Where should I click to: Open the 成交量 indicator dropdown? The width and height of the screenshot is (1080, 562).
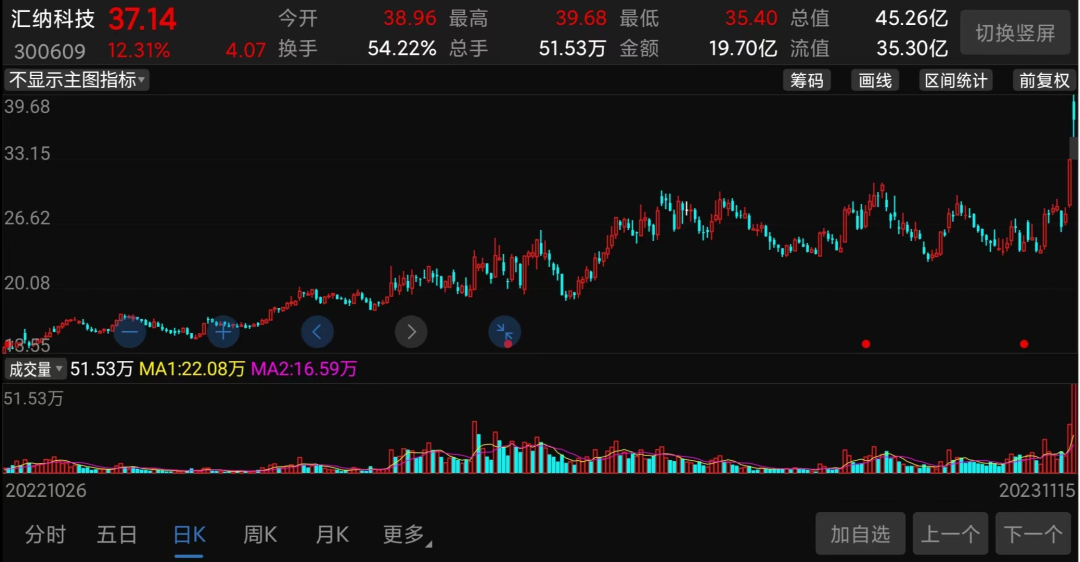coord(35,369)
